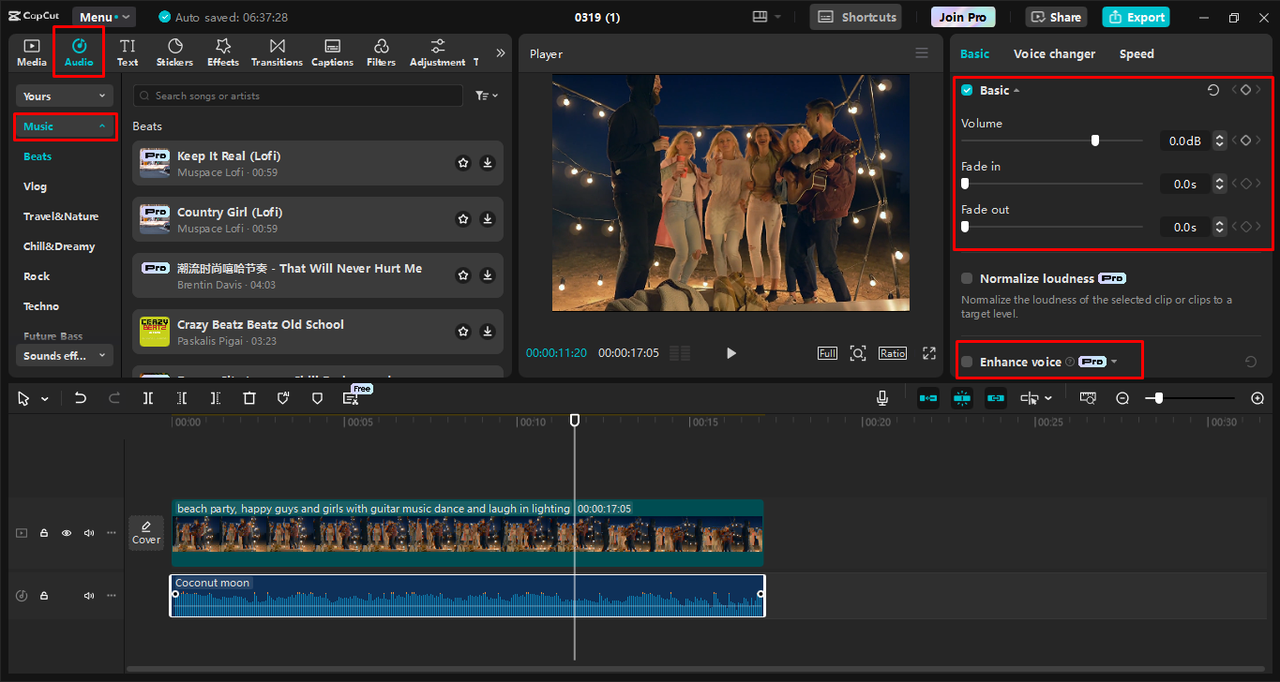
Task: Open the Stickers panel
Action: 175,52
